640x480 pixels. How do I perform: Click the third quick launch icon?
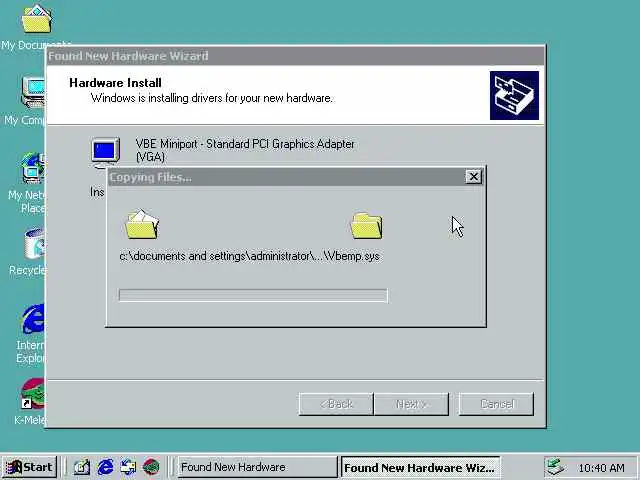(x=128, y=467)
